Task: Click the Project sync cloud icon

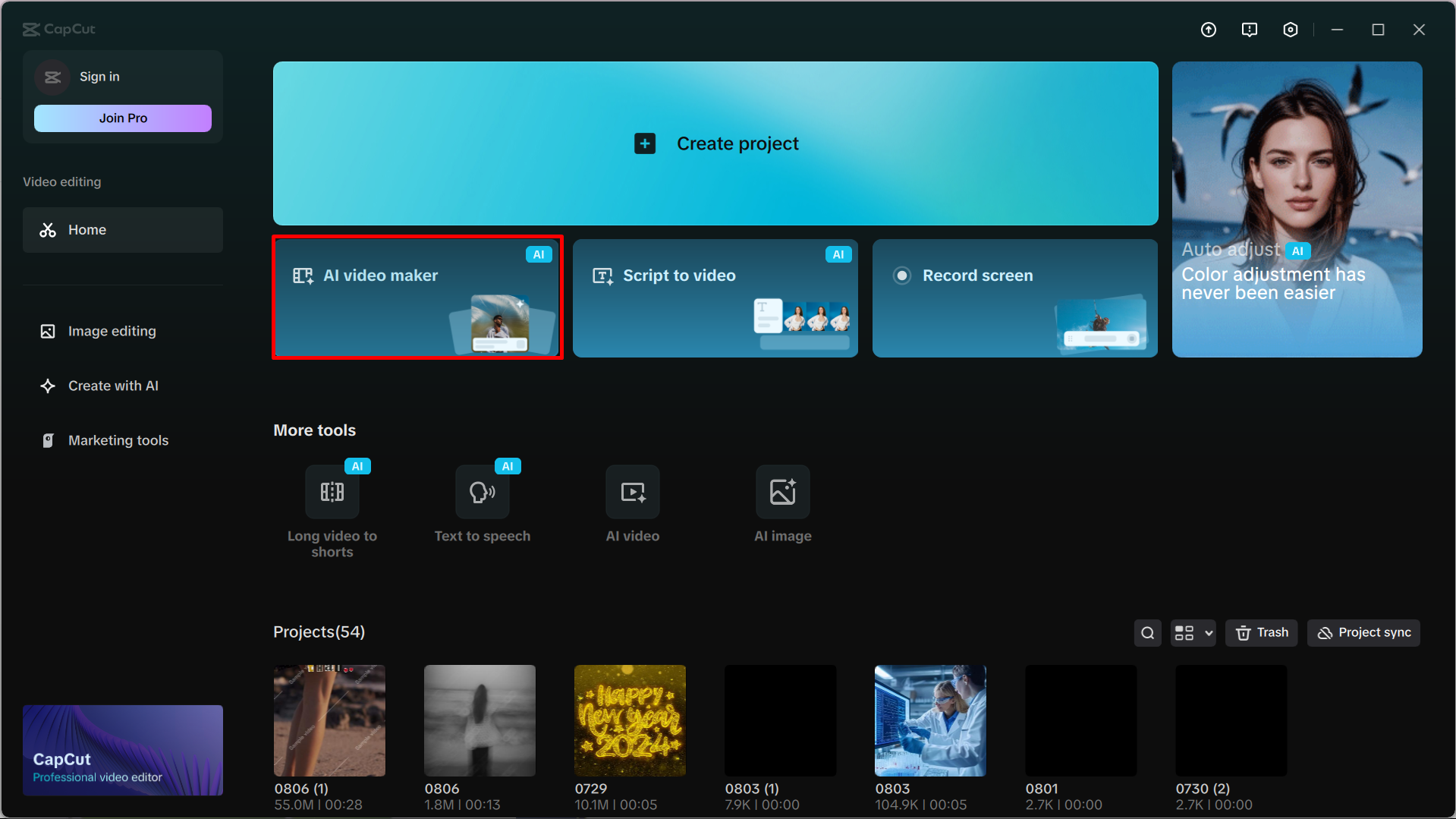Action: [1325, 633]
